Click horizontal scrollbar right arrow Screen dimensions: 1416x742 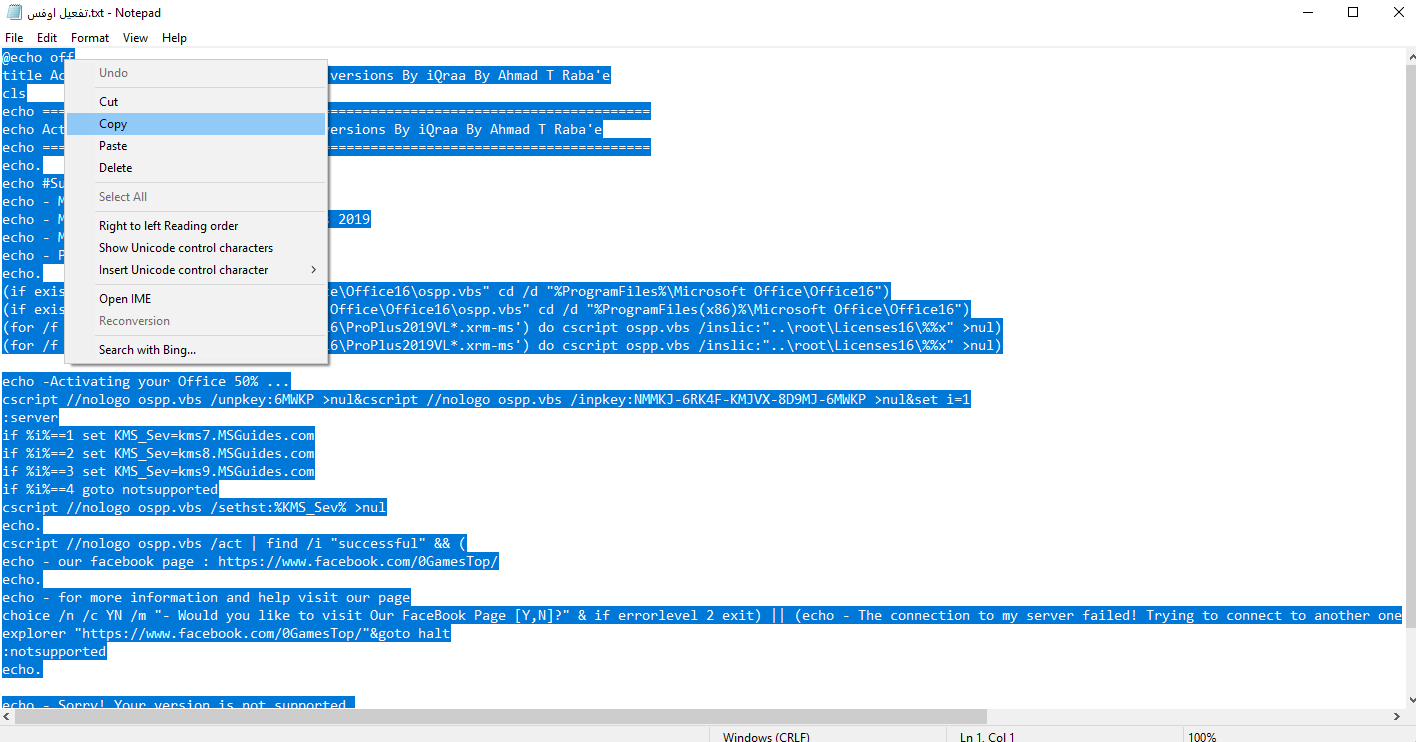1396,717
